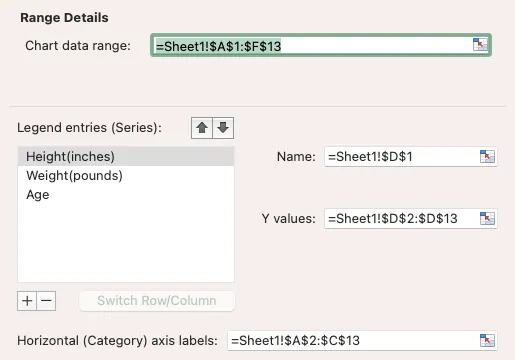
Task: Click in the Y values field
Action: tap(411, 219)
